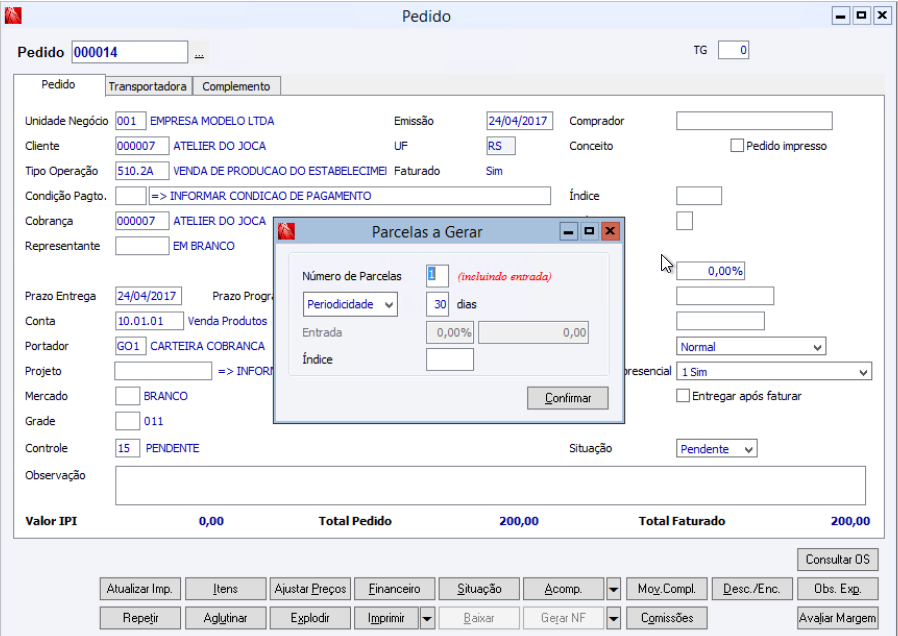Click the Unidade Negócio code field

click(x=131, y=121)
